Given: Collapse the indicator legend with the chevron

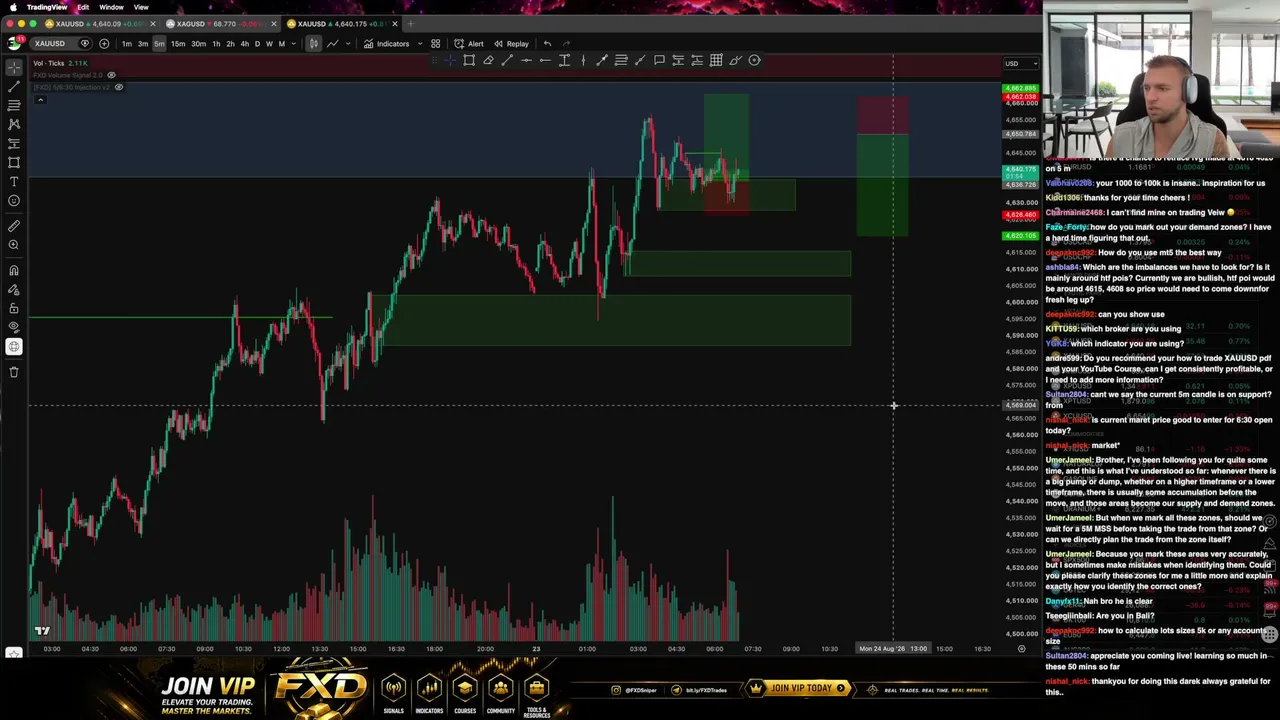Looking at the screenshot, I should click(x=40, y=99).
